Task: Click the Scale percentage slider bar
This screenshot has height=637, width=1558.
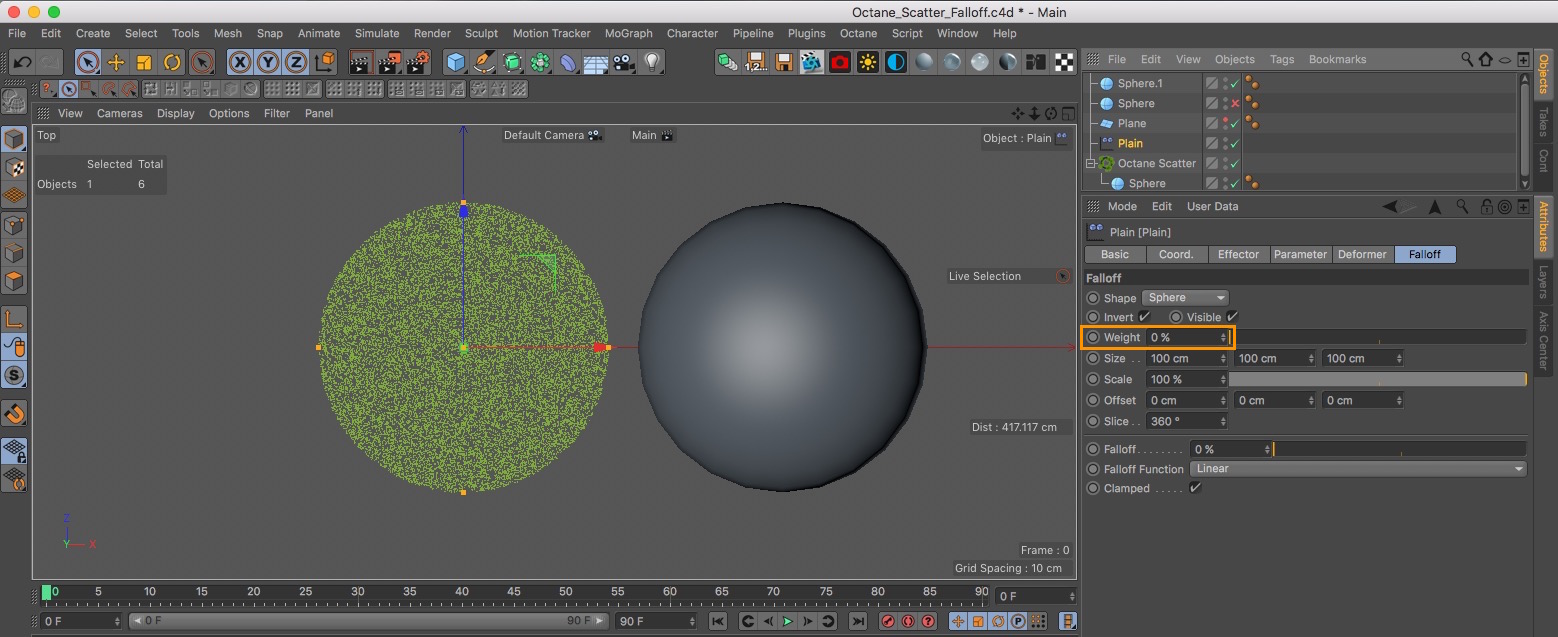Action: tap(1376, 380)
